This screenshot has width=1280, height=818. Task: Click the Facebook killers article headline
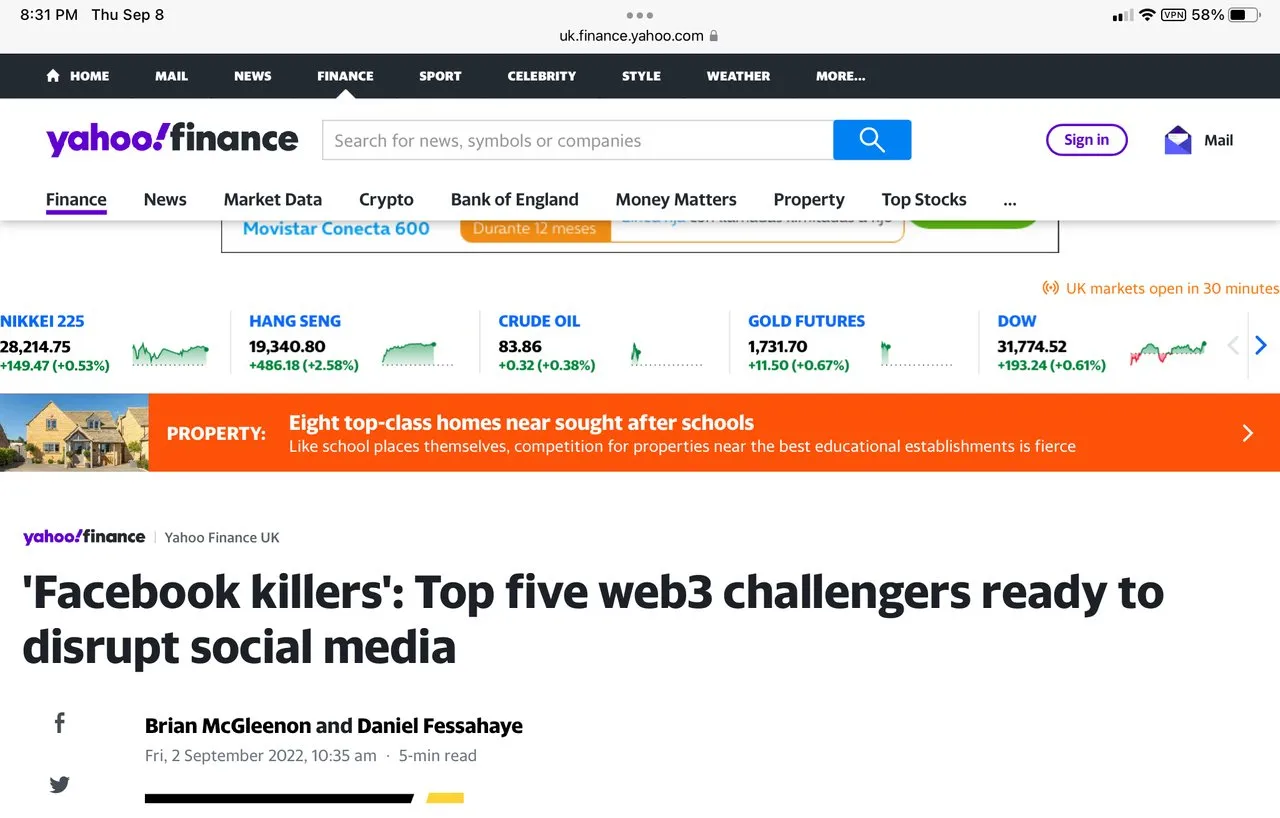[x=593, y=620]
